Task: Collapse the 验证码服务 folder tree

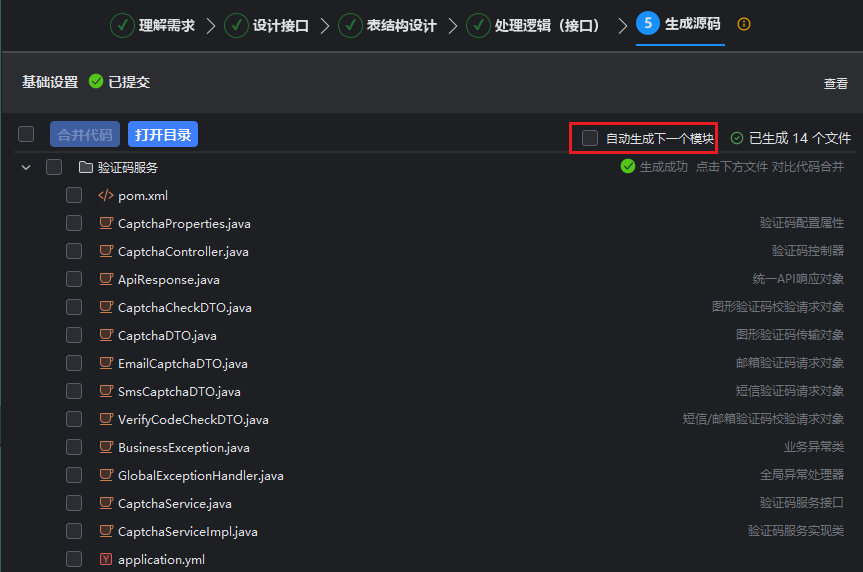Action: (x=26, y=167)
